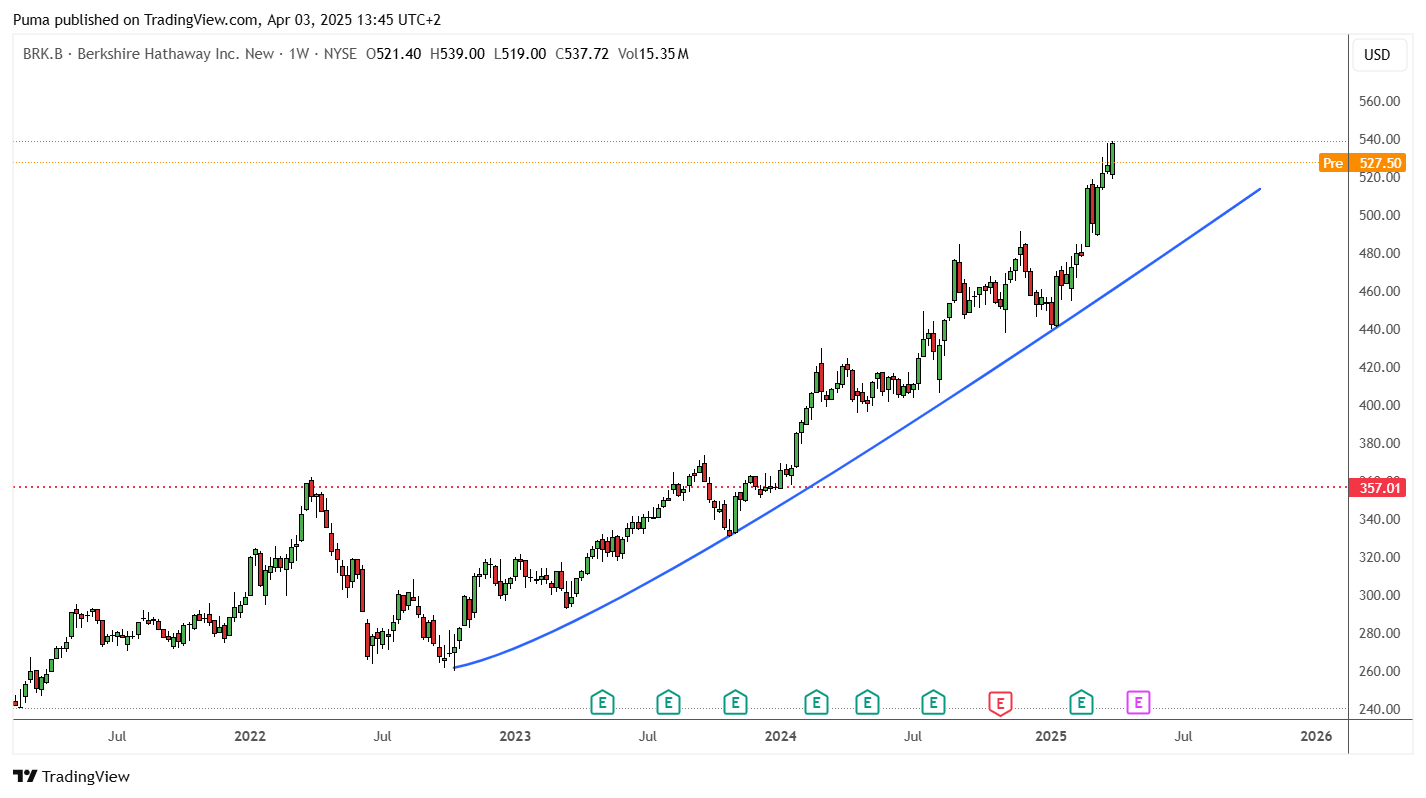1426x798 pixels.
Task: Click the low value L519.00
Action: (x=520, y=54)
